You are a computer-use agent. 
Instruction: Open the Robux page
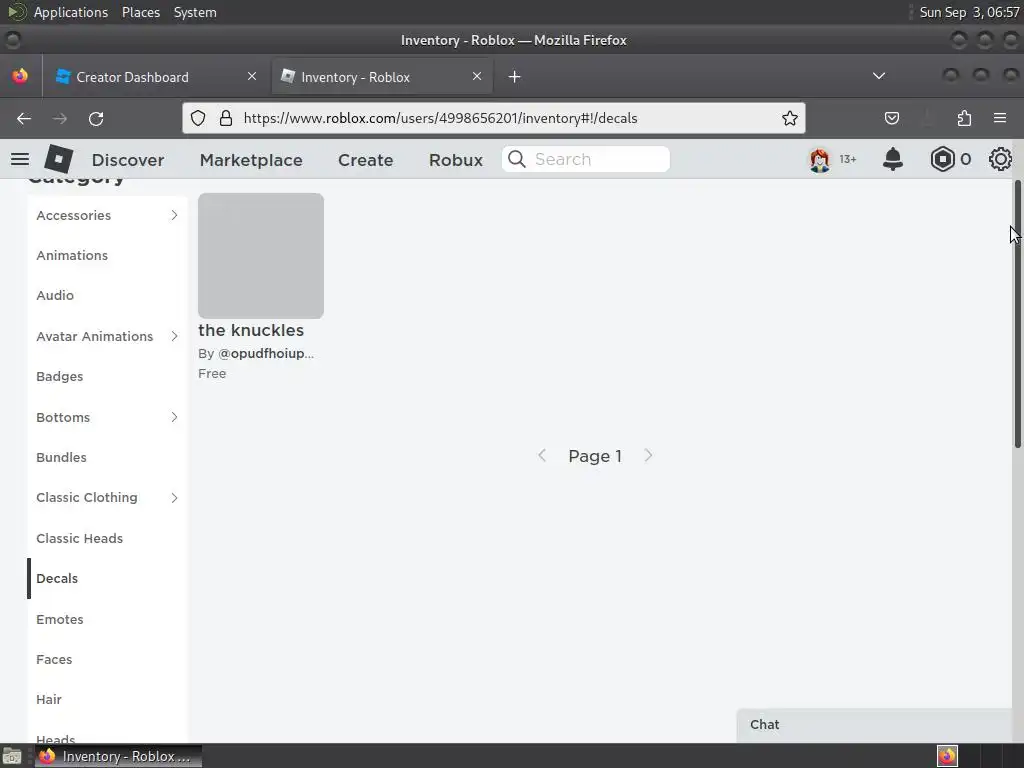(456, 160)
